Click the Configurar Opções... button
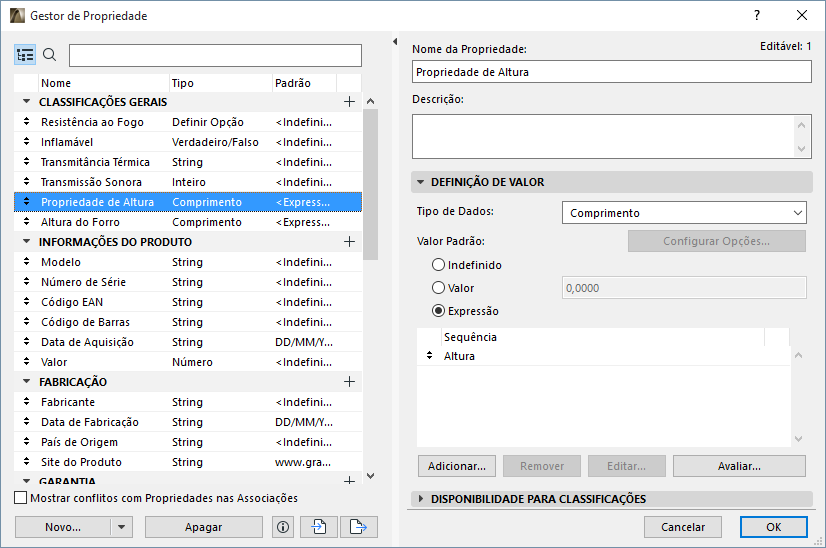This screenshot has width=826, height=548. 716,241
